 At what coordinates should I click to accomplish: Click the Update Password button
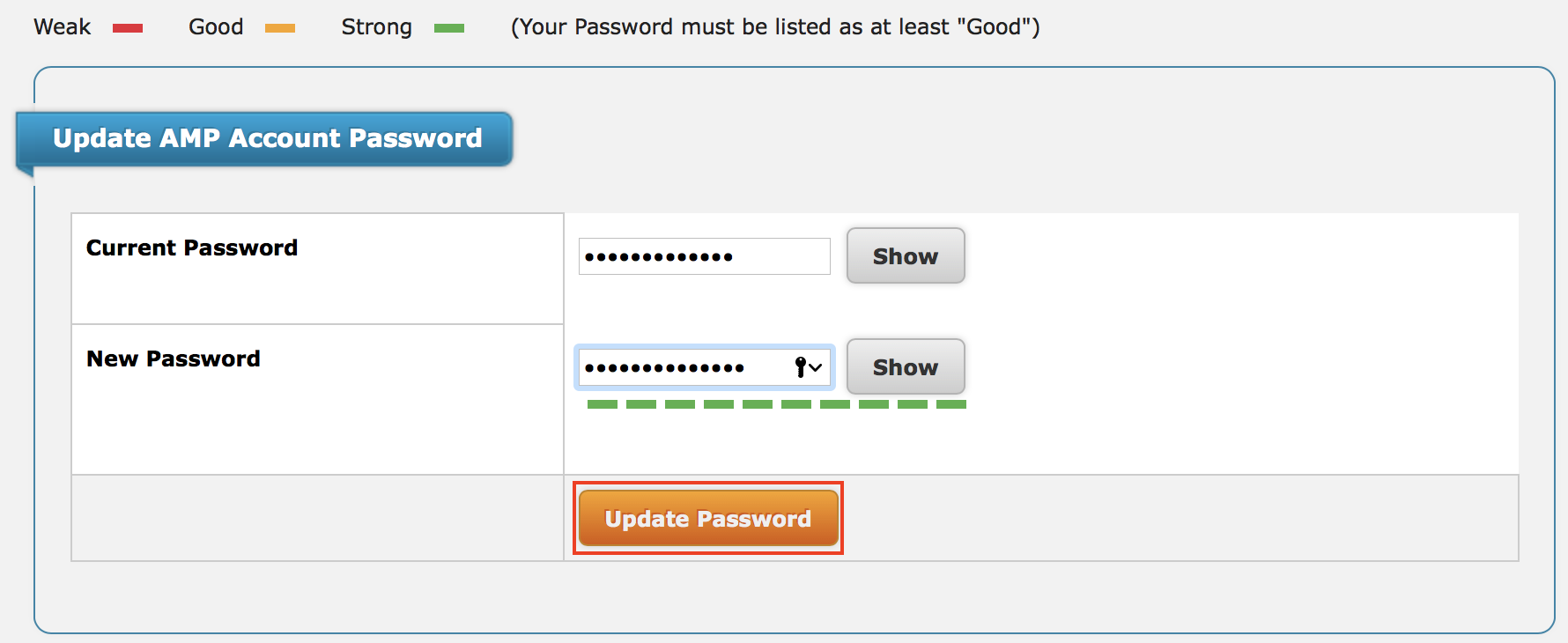tap(707, 519)
